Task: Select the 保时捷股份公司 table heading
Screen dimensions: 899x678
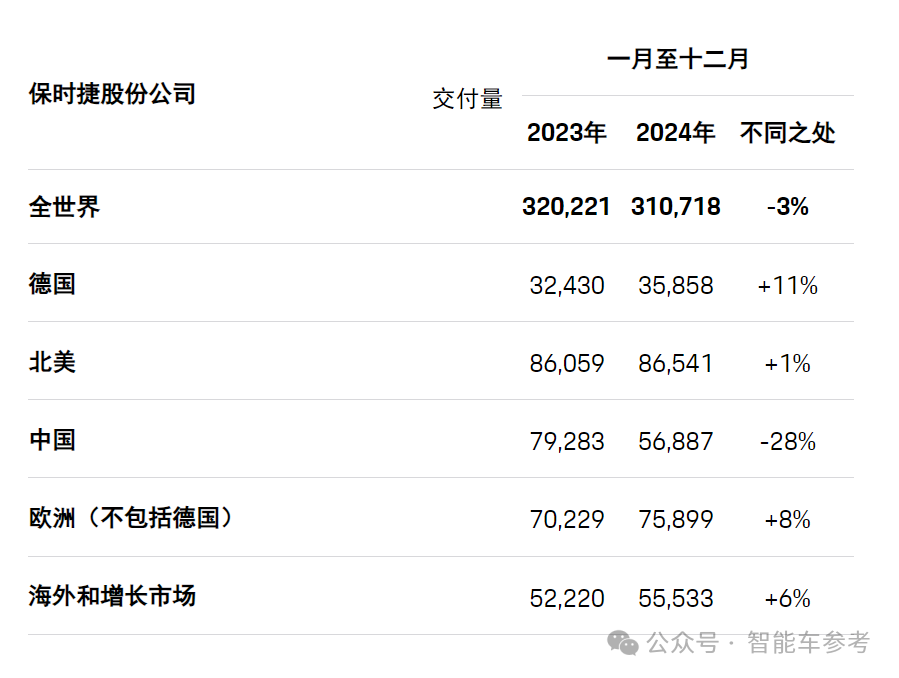Action: point(112,94)
